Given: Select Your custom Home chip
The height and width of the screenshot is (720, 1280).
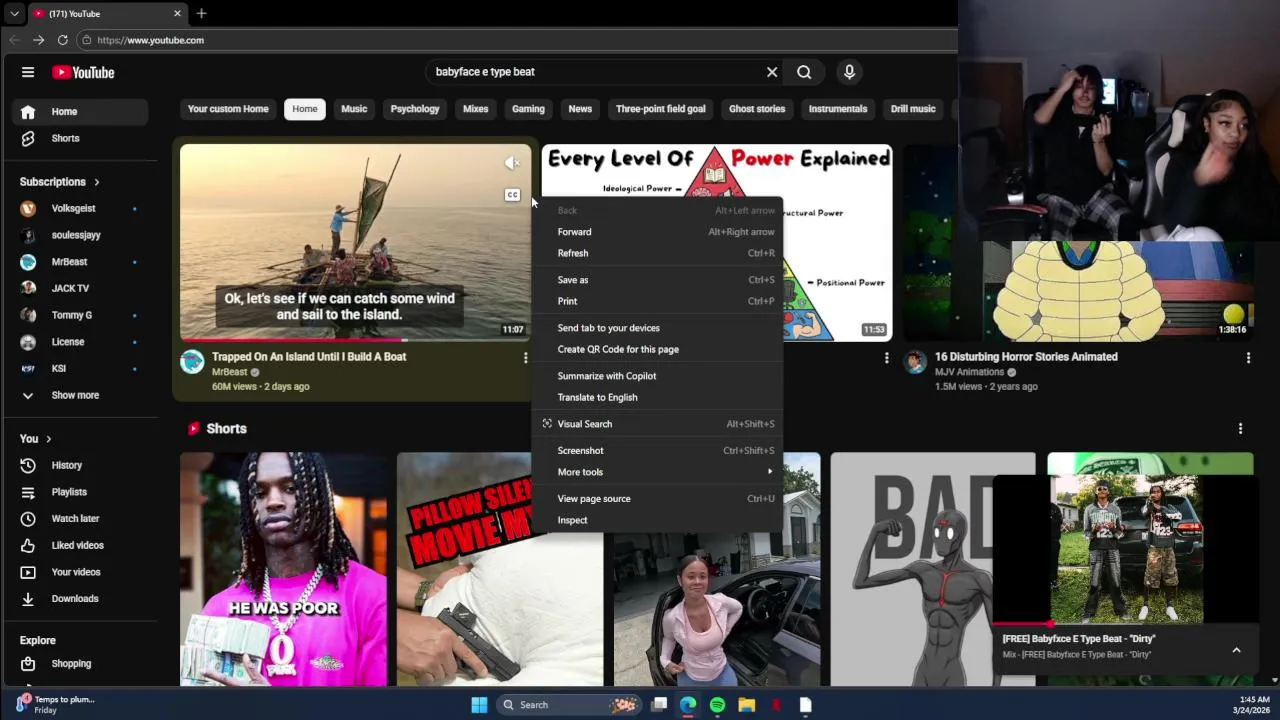Looking at the screenshot, I should click(228, 109).
